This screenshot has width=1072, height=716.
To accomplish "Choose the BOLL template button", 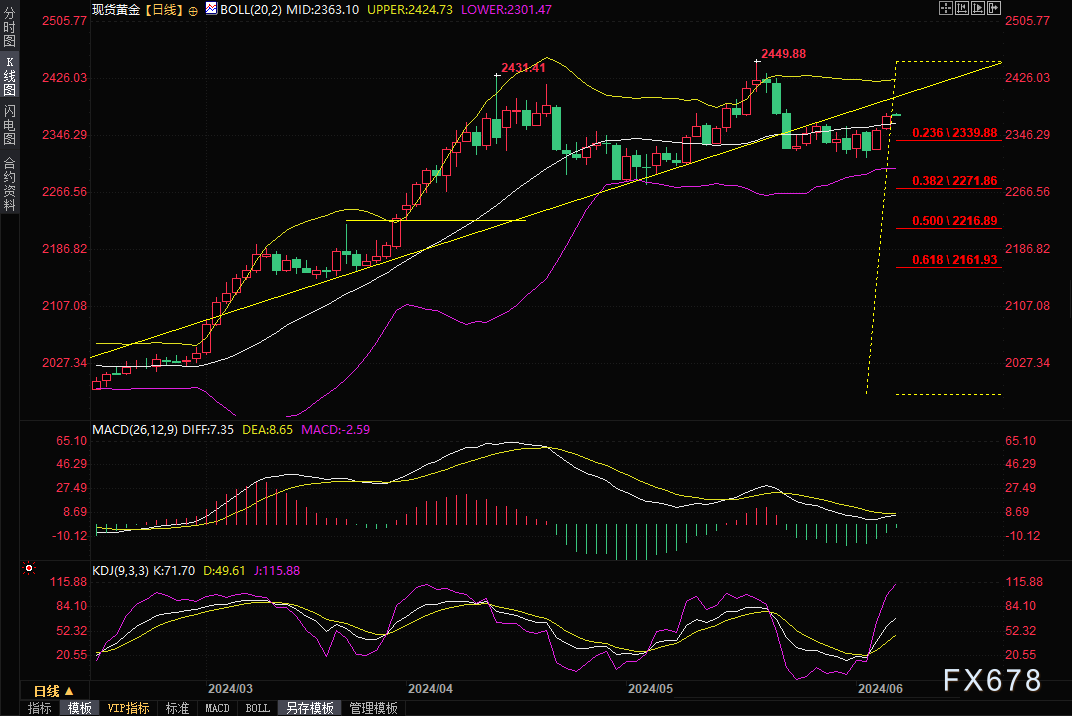I will point(257,708).
